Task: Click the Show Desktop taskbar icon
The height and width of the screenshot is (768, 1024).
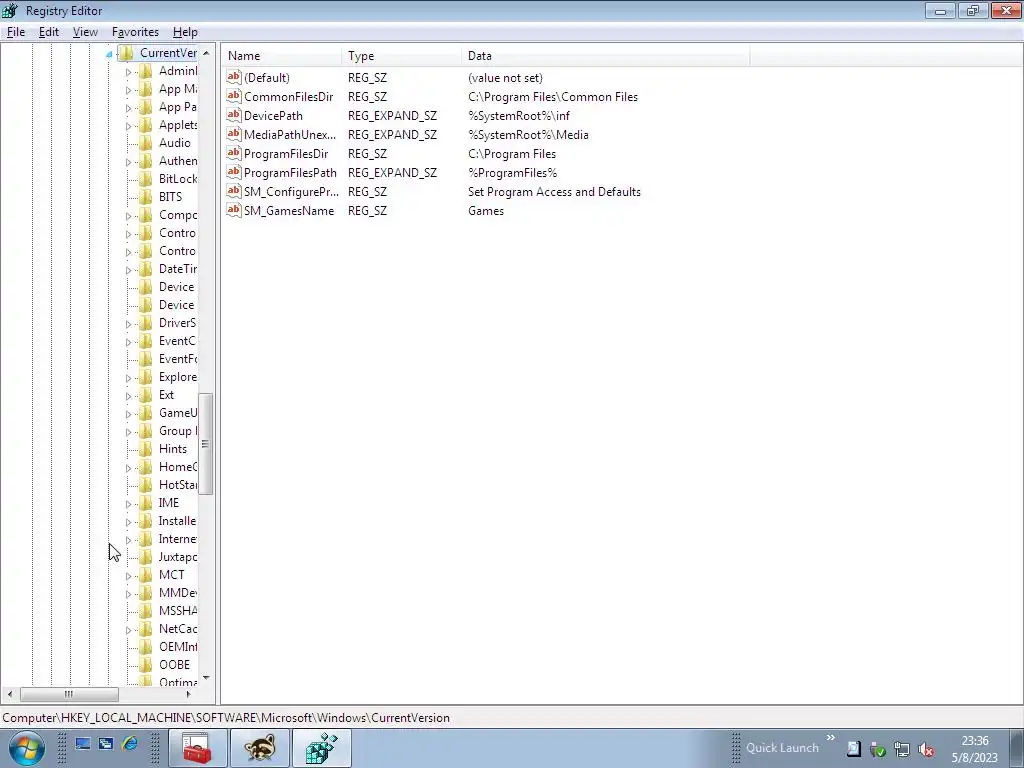Action: [83, 743]
